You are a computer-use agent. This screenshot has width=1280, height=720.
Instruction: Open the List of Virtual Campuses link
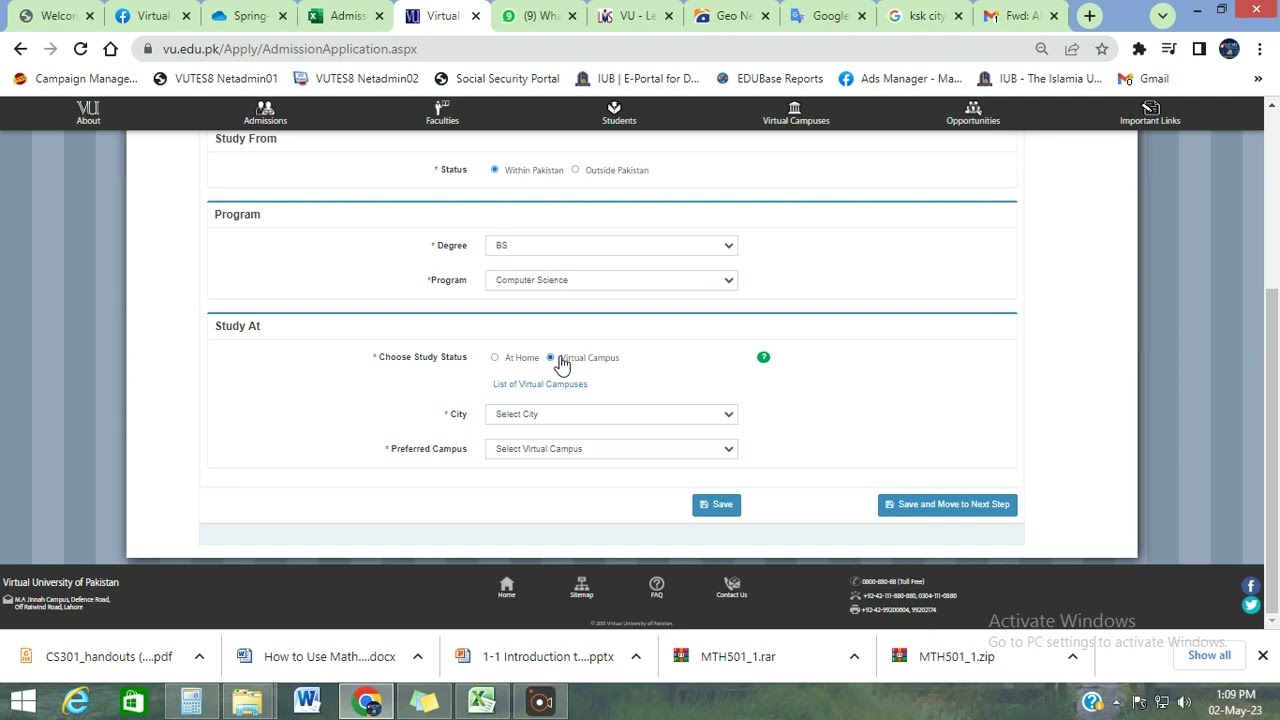pyautogui.click(x=540, y=384)
